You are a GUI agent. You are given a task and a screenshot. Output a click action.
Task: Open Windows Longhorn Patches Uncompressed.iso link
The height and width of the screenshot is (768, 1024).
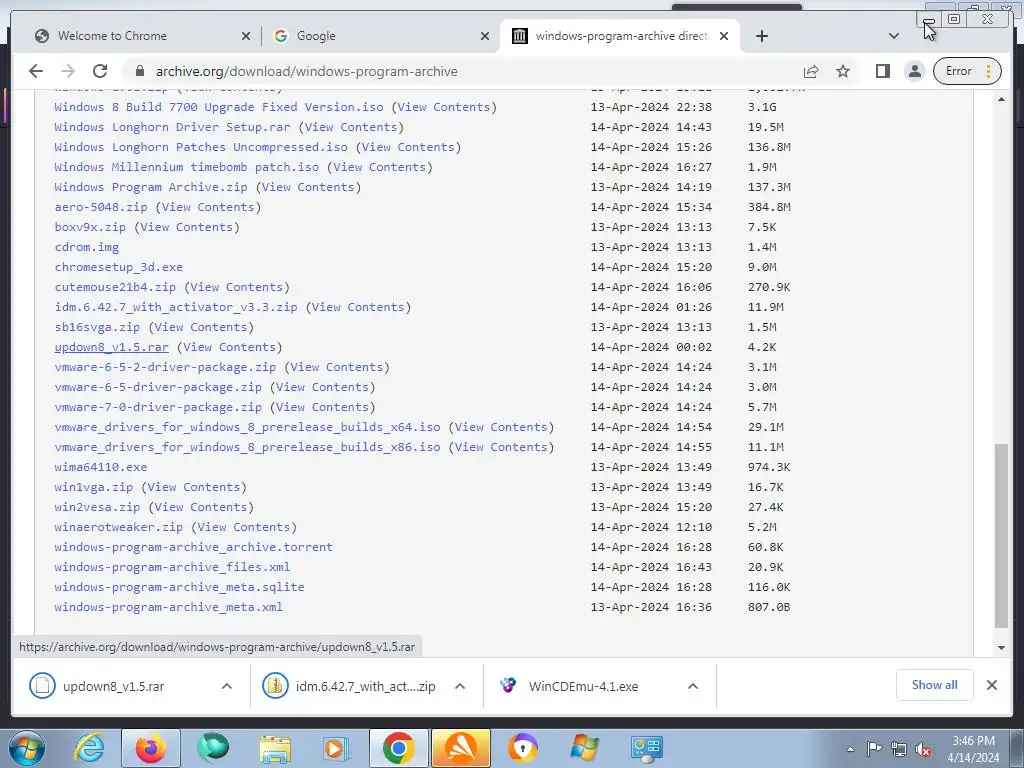pyautogui.click(x=201, y=147)
